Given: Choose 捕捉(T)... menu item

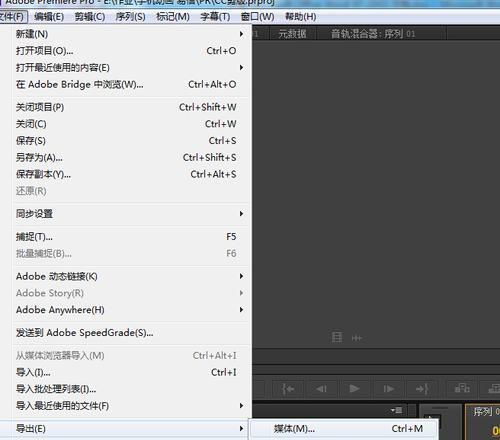Looking at the screenshot, I should coord(130,237).
